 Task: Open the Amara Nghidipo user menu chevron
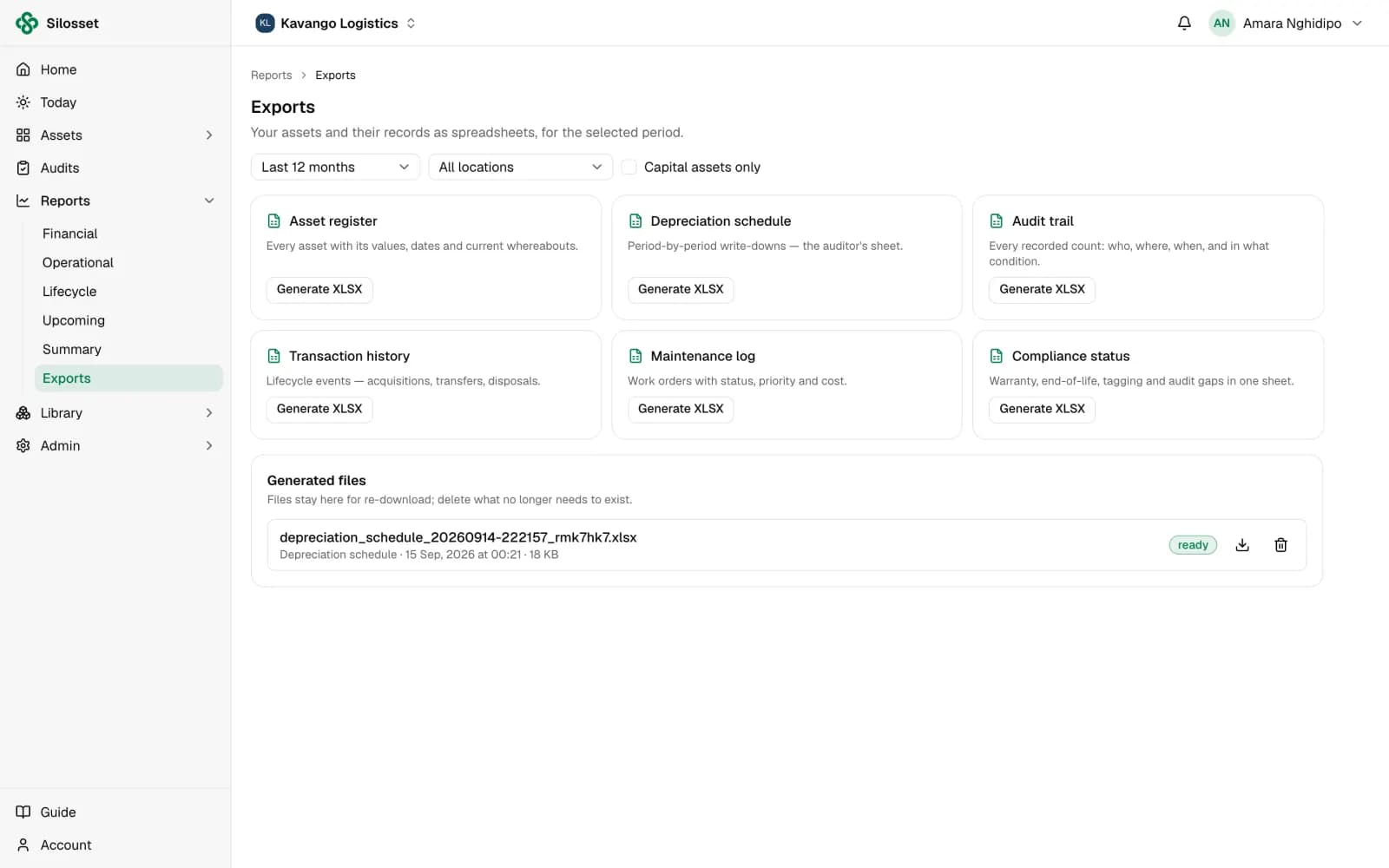tap(1357, 23)
